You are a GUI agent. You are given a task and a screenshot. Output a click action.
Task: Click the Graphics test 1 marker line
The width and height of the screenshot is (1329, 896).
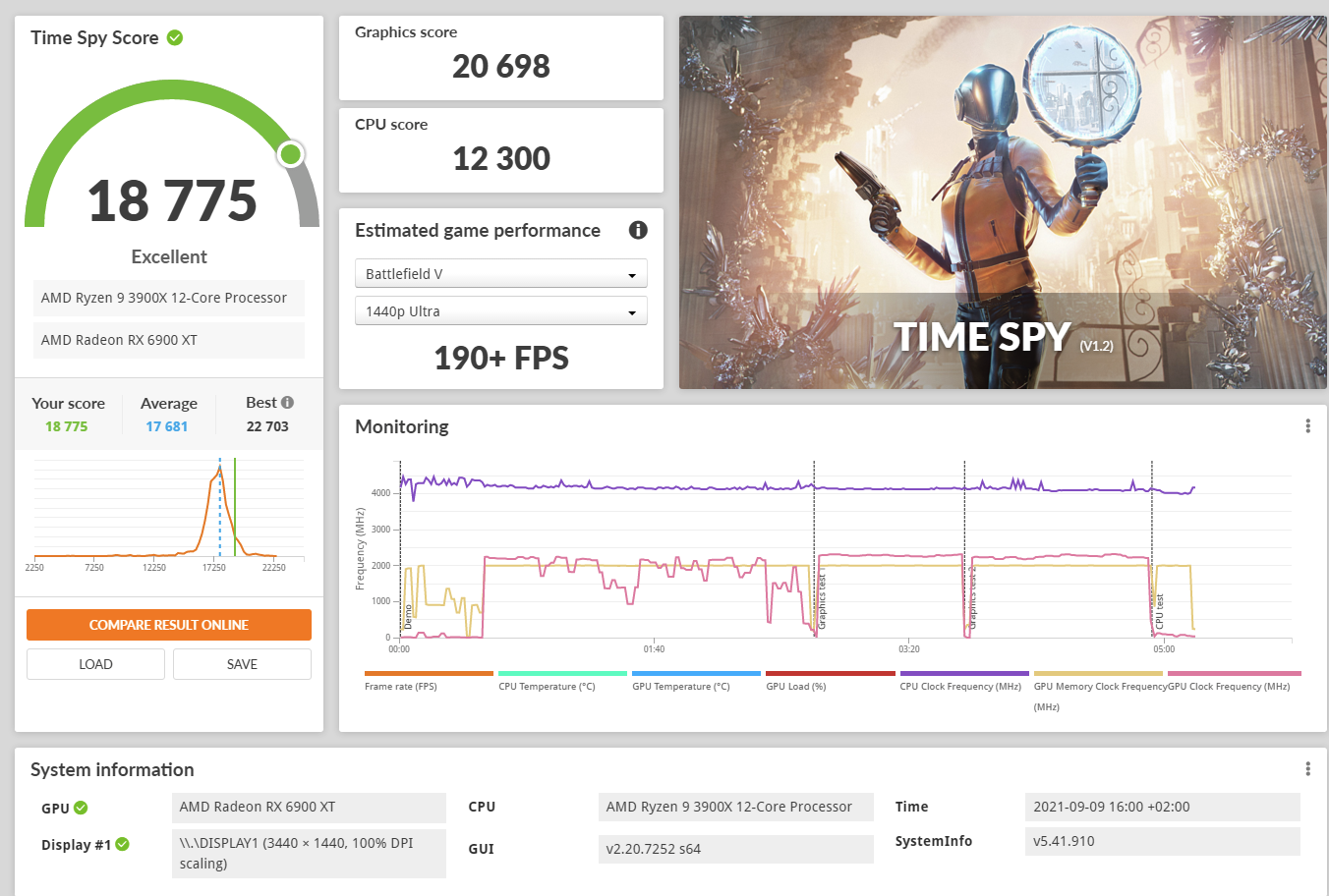coord(814,548)
